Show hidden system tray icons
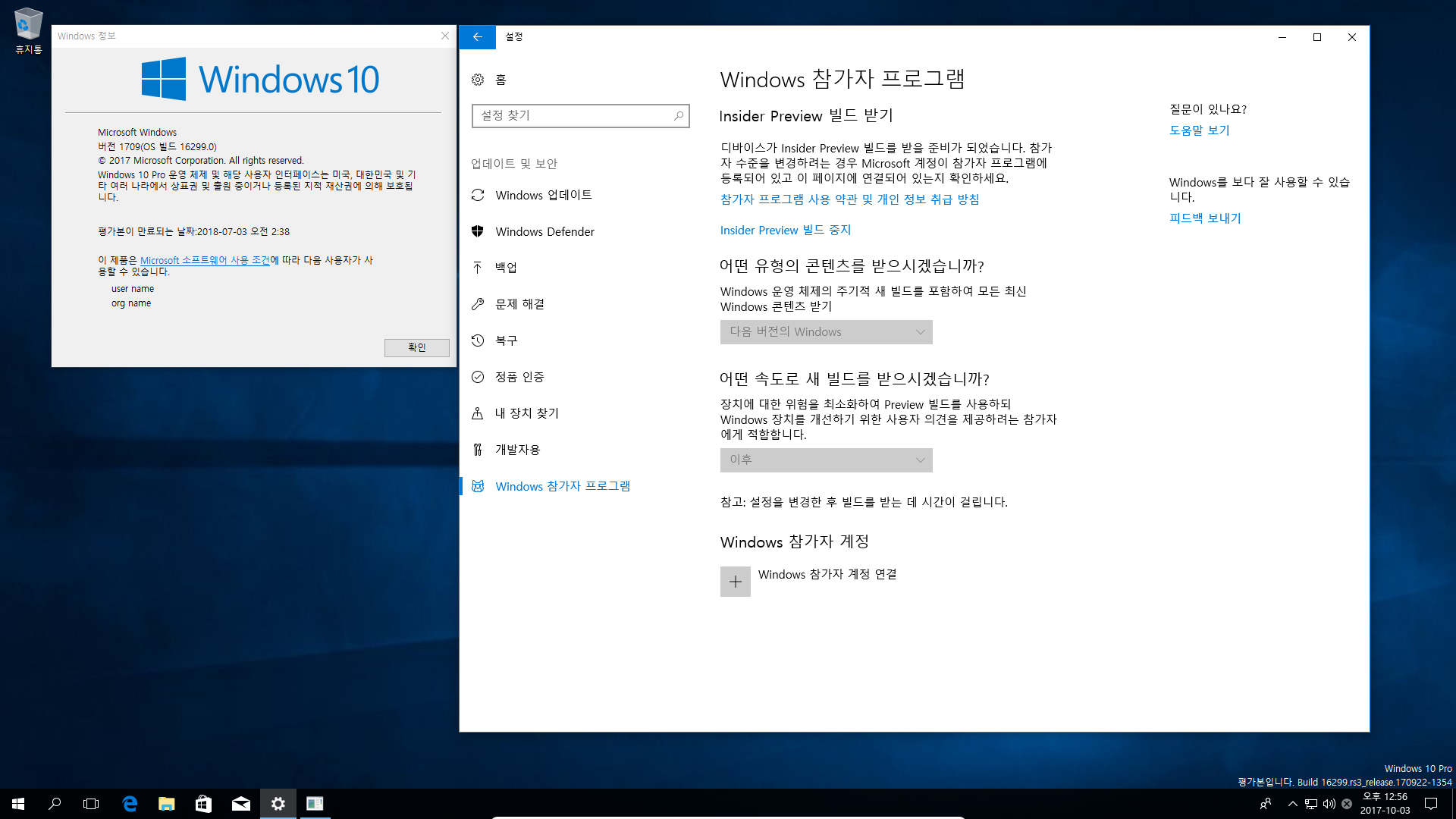This screenshot has width=1456, height=819. coord(1292,804)
